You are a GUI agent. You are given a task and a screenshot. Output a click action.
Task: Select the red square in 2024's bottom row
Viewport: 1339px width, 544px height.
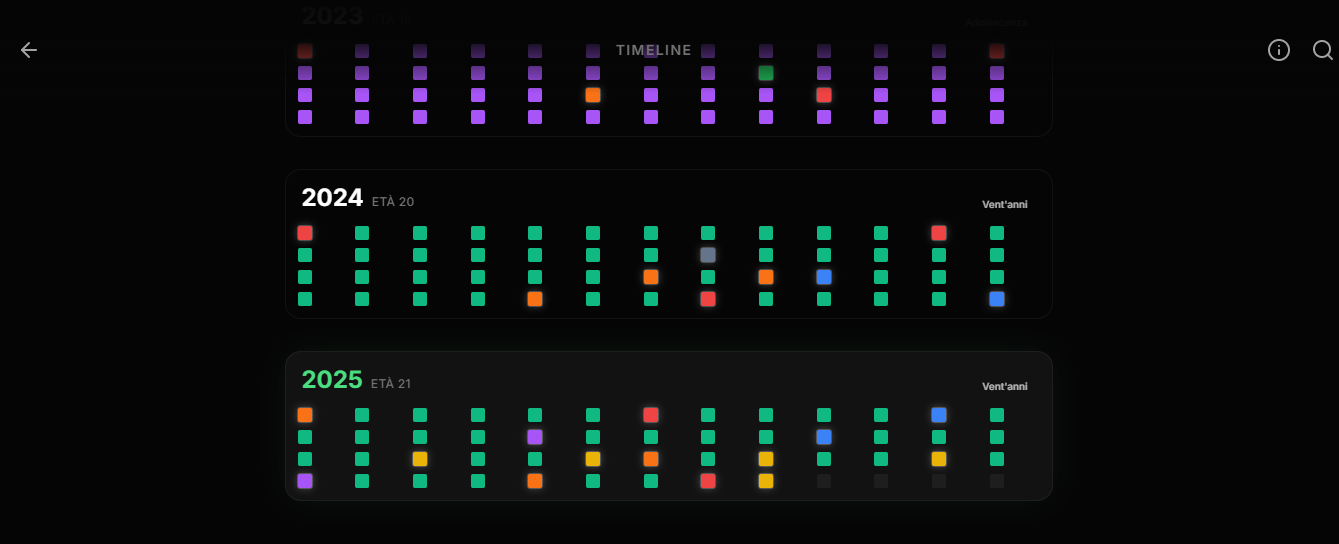[x=708, y=299]
